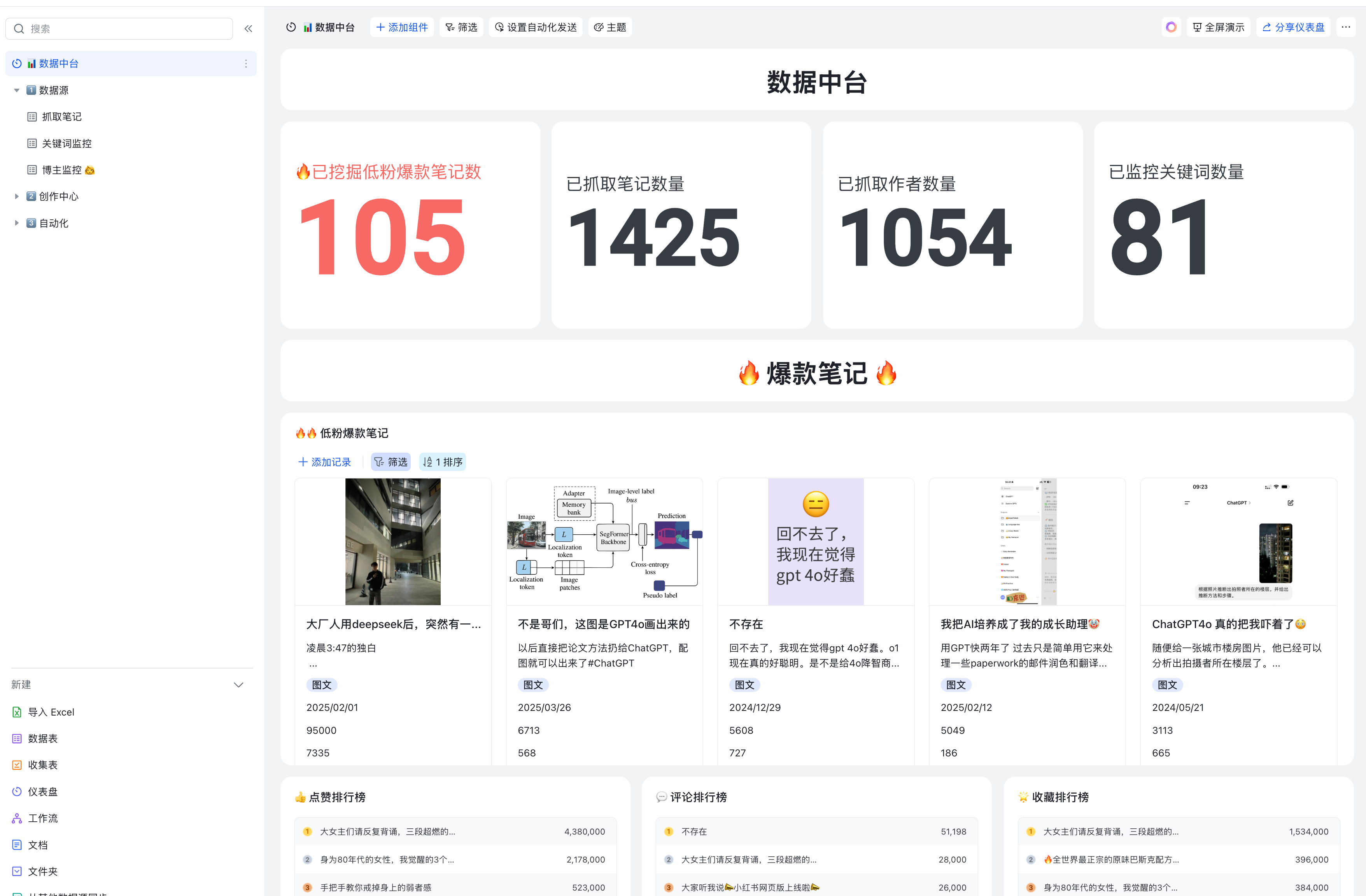1366x896 pixels.
Task: Expand the 创作中心 tree group
Action: click(x=17, y=196)
